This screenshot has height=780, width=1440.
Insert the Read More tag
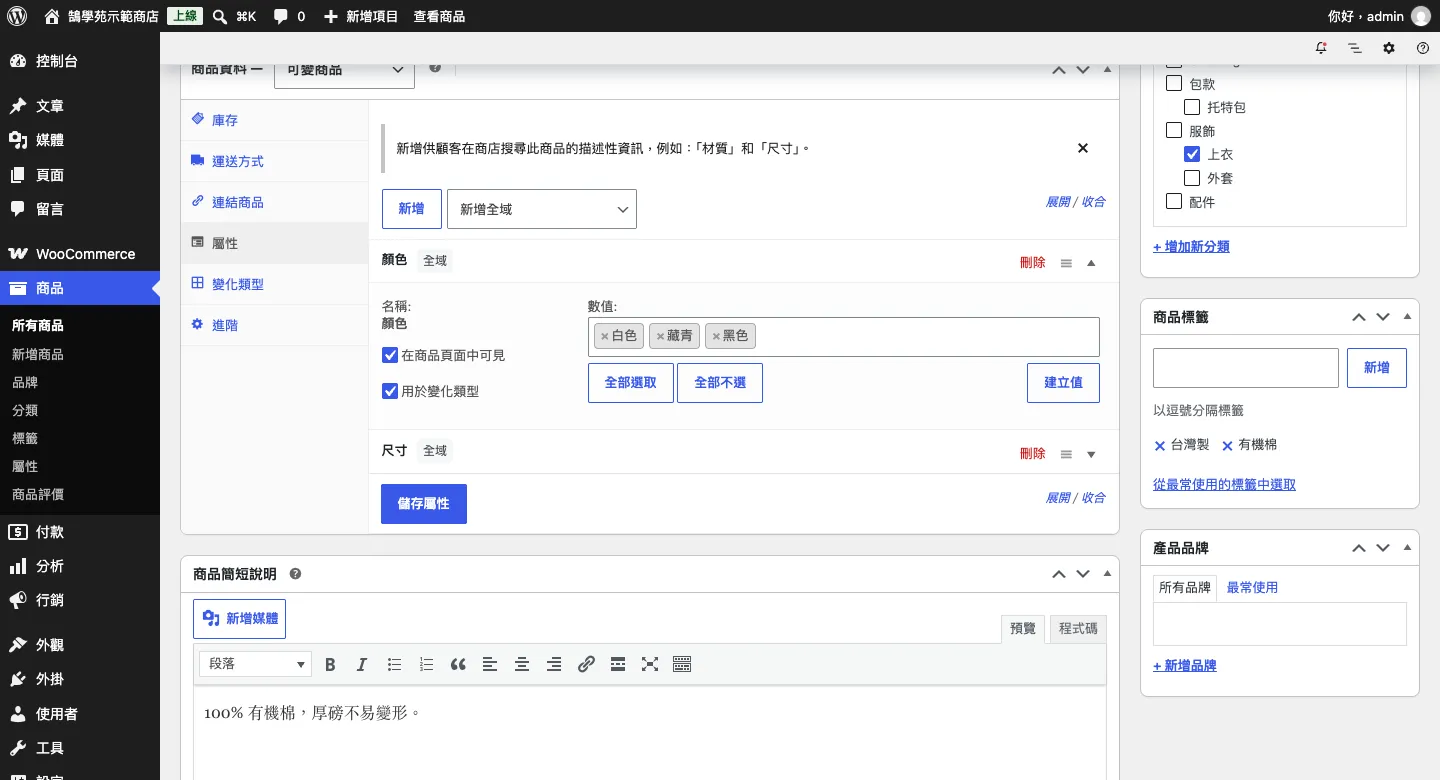click(x=618, y=664)
